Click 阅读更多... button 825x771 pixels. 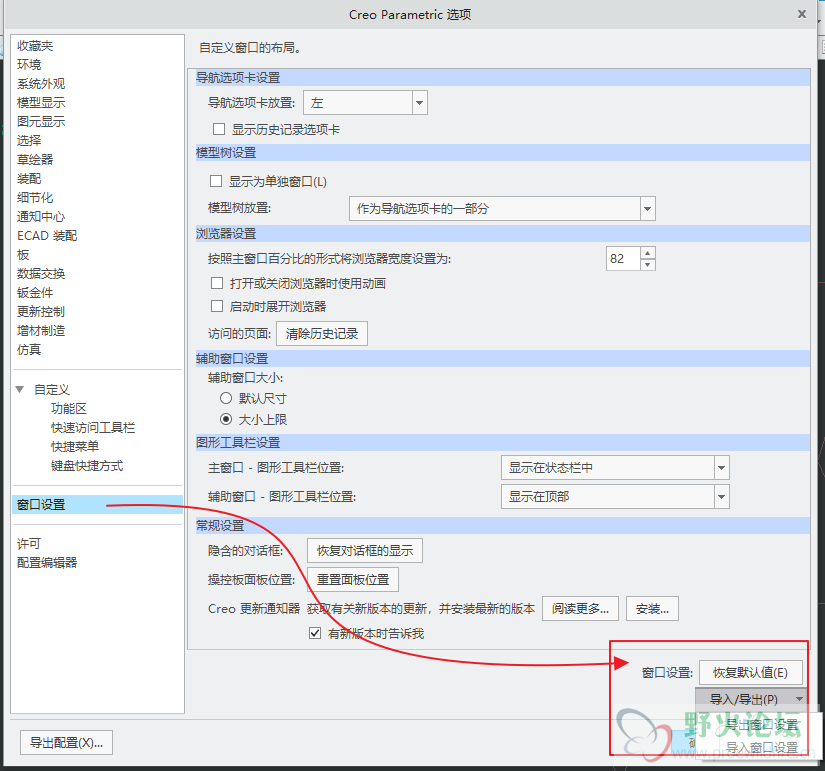click(580, 609)
